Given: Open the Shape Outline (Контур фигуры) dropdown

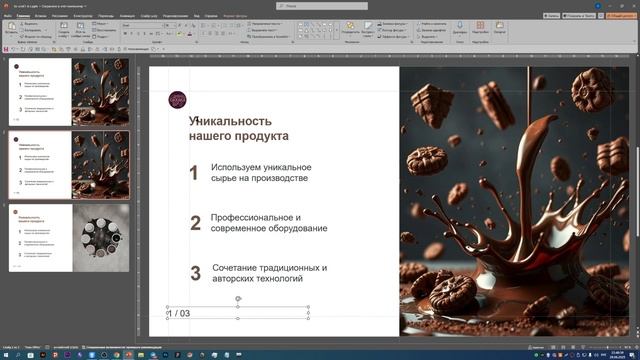Looking at the screenshot, I should [x=391, y=30].
